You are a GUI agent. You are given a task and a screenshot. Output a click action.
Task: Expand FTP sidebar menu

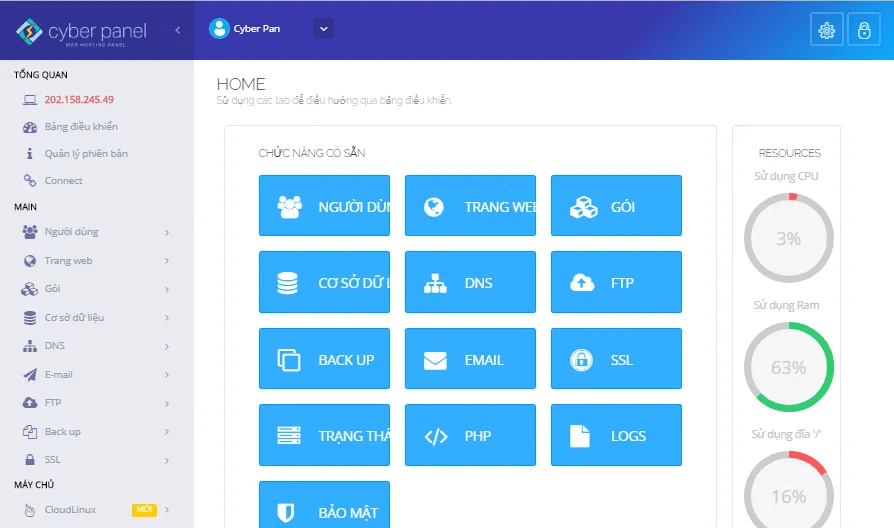(96, 403)
